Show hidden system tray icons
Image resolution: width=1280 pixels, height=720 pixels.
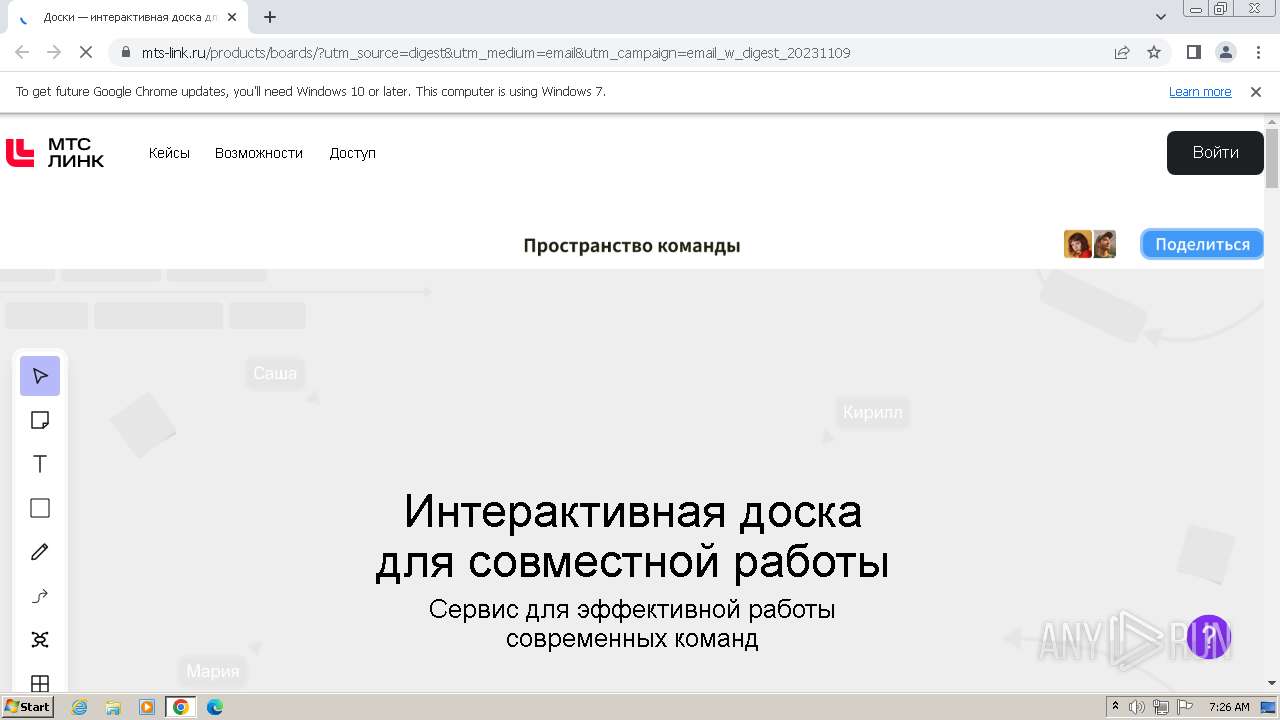[x=1115, y=707]
